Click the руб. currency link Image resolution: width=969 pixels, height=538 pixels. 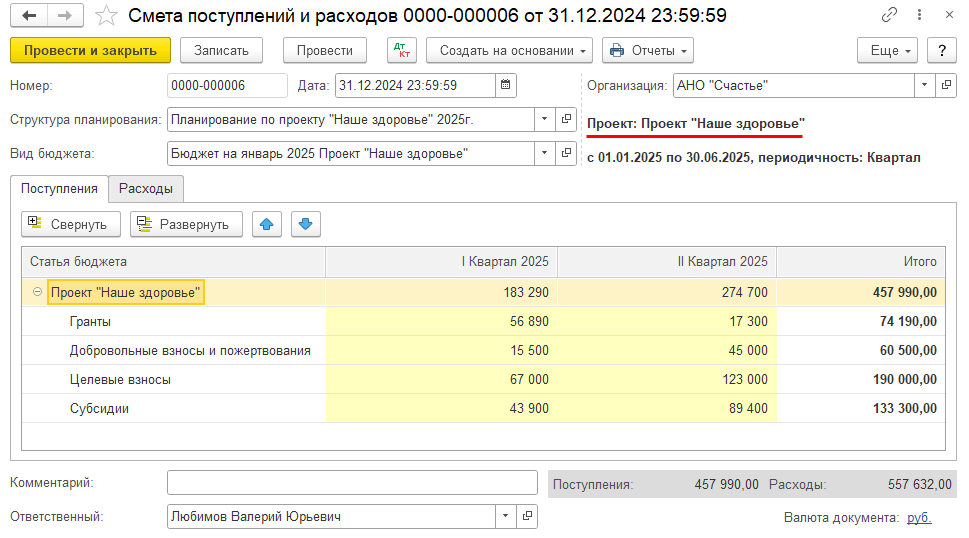point(919,517)
